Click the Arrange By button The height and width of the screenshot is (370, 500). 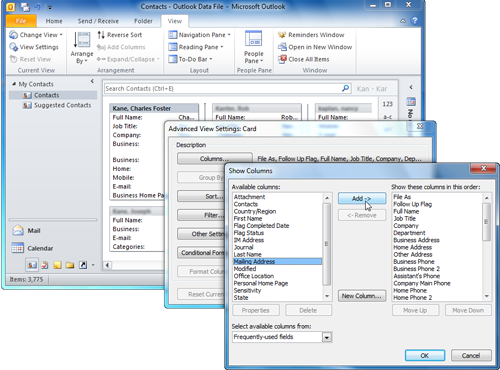pyautogui.click(x=82, y=48)
